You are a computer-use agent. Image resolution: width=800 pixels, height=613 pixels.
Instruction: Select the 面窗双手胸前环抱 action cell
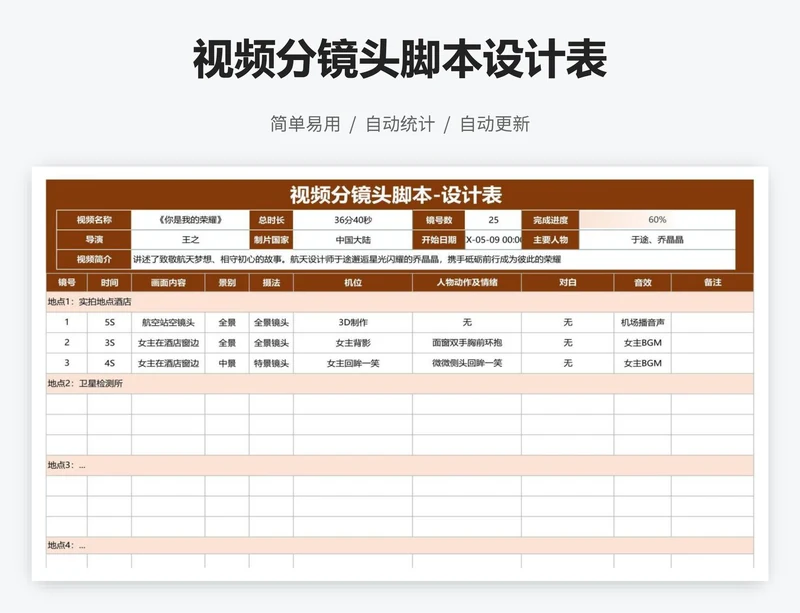tap(467, 342)
